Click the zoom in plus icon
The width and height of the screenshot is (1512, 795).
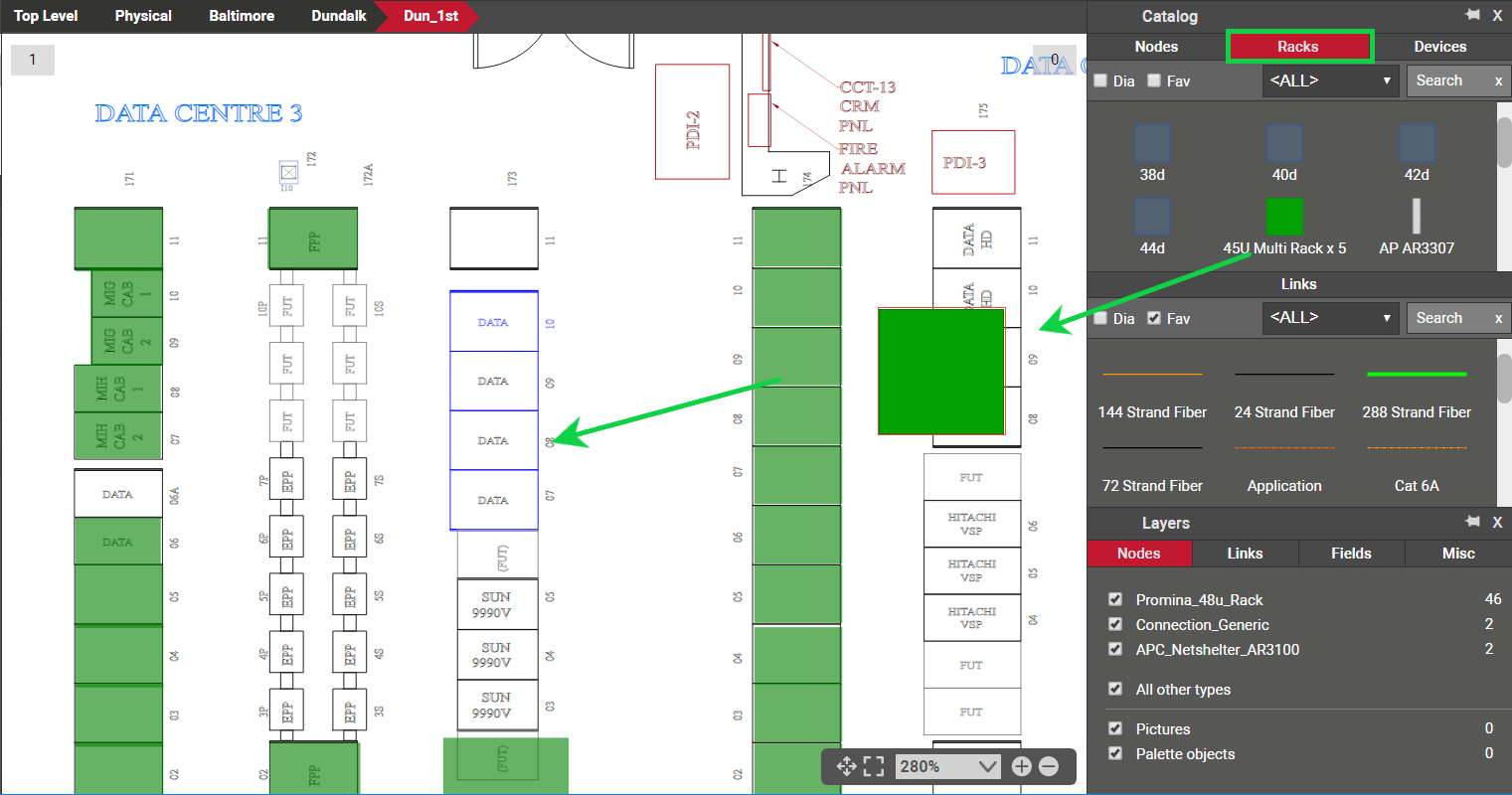1021,766
